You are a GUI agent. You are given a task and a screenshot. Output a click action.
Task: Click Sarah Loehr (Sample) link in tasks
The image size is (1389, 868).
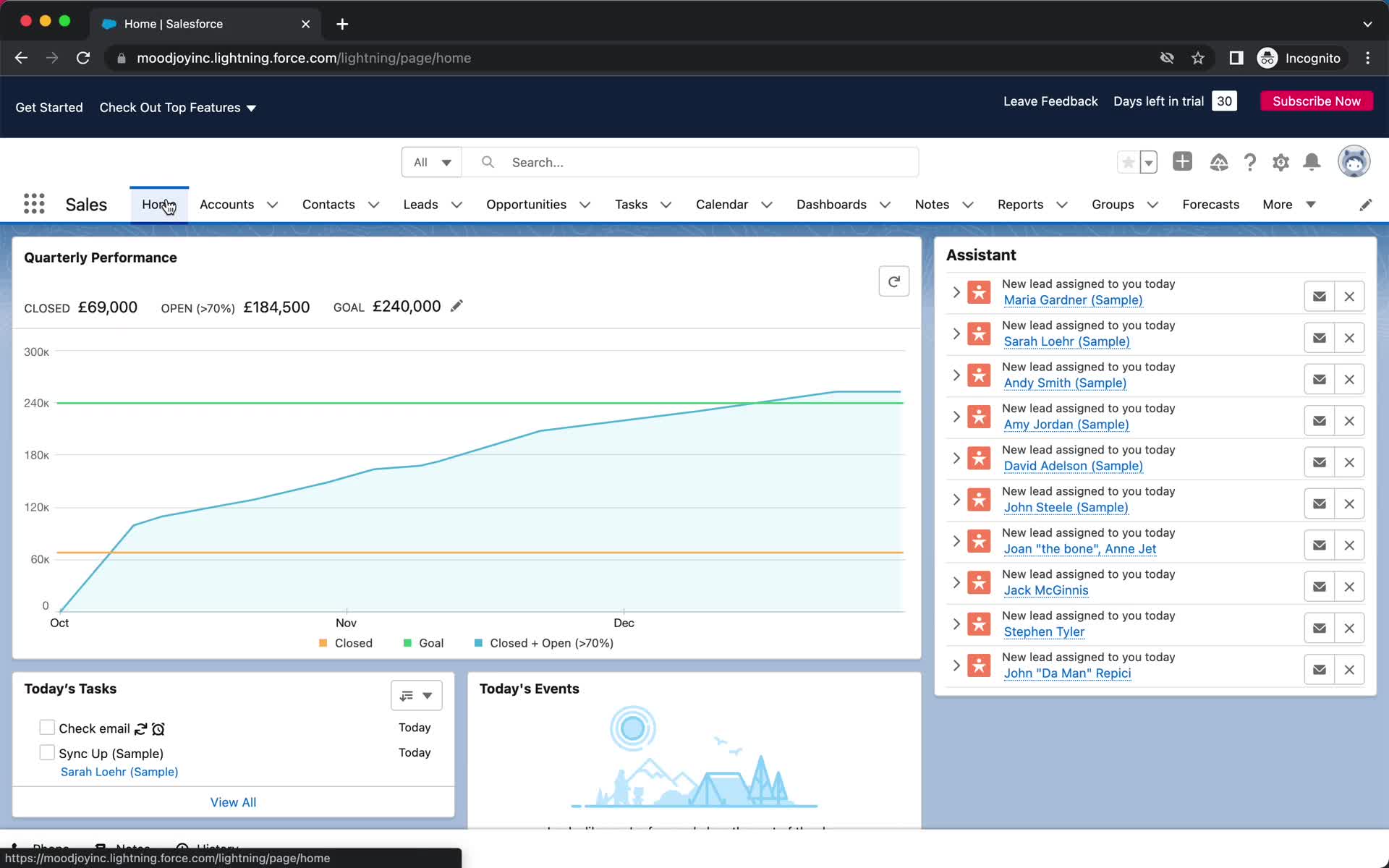(119, 771)
